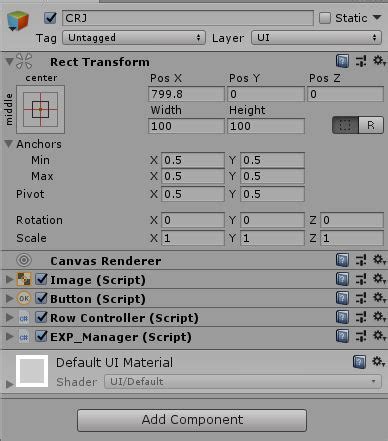
Task: Toggle the CRJ object active checkbox
Action: pyautogui.click(x=50, y=18)
